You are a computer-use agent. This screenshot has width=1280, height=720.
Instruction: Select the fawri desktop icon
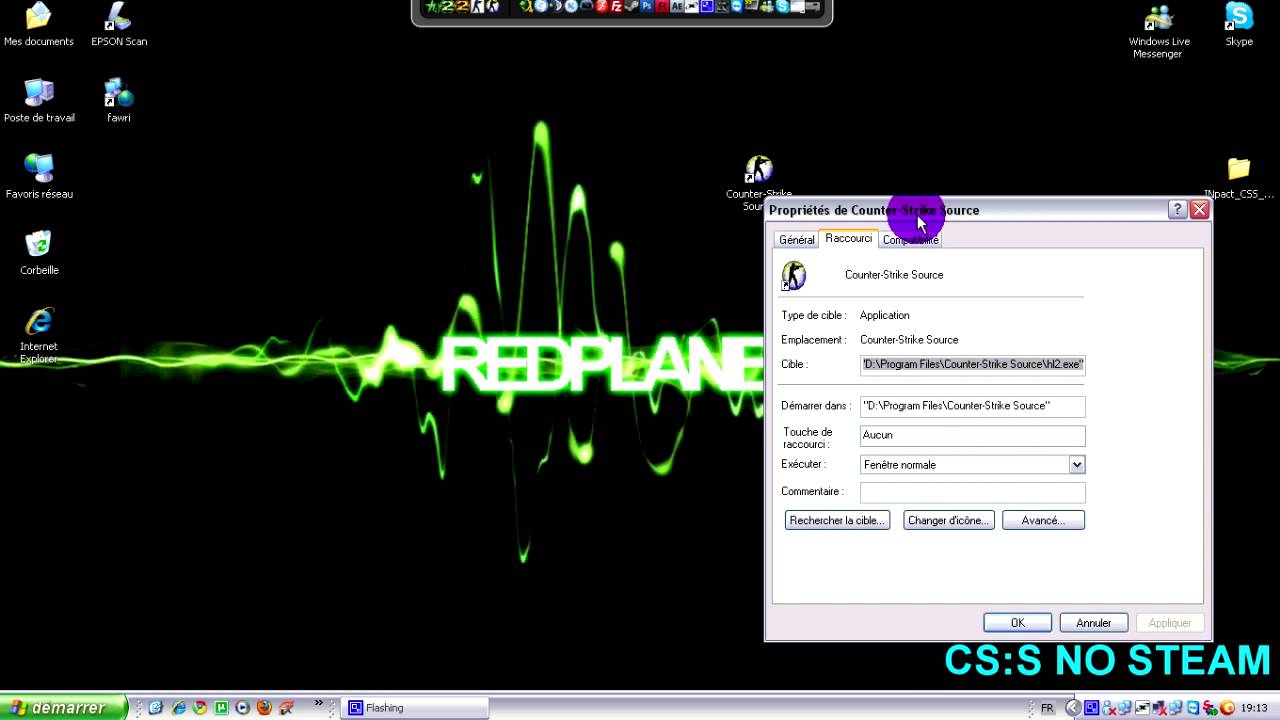point(119,101)
